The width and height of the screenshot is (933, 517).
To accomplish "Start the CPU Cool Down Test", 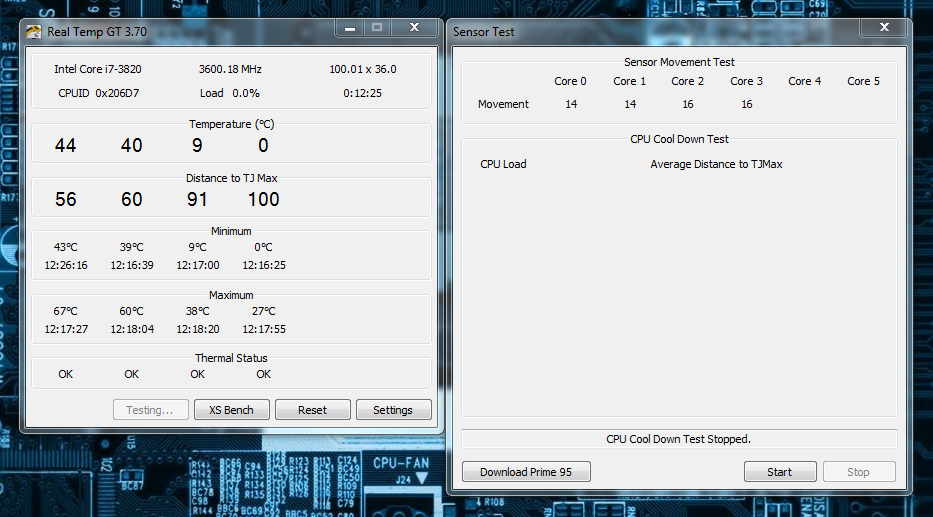I will (779, 472).
